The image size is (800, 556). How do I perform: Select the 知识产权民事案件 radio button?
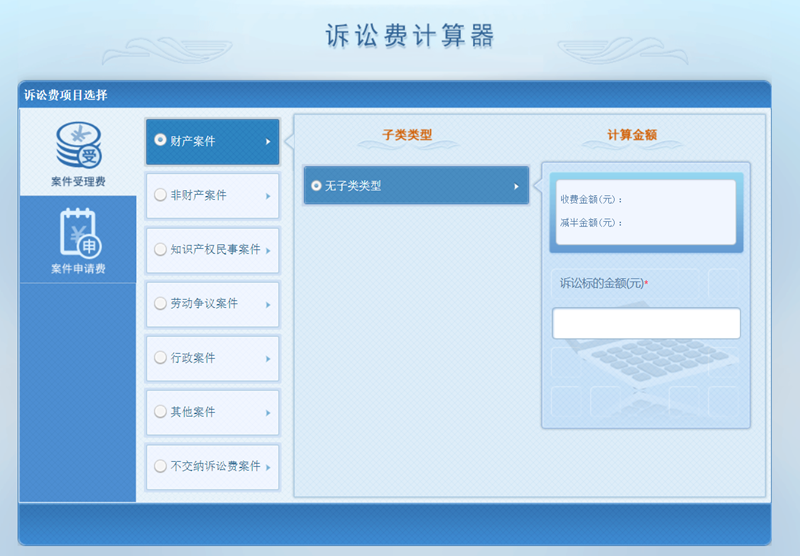160,249
